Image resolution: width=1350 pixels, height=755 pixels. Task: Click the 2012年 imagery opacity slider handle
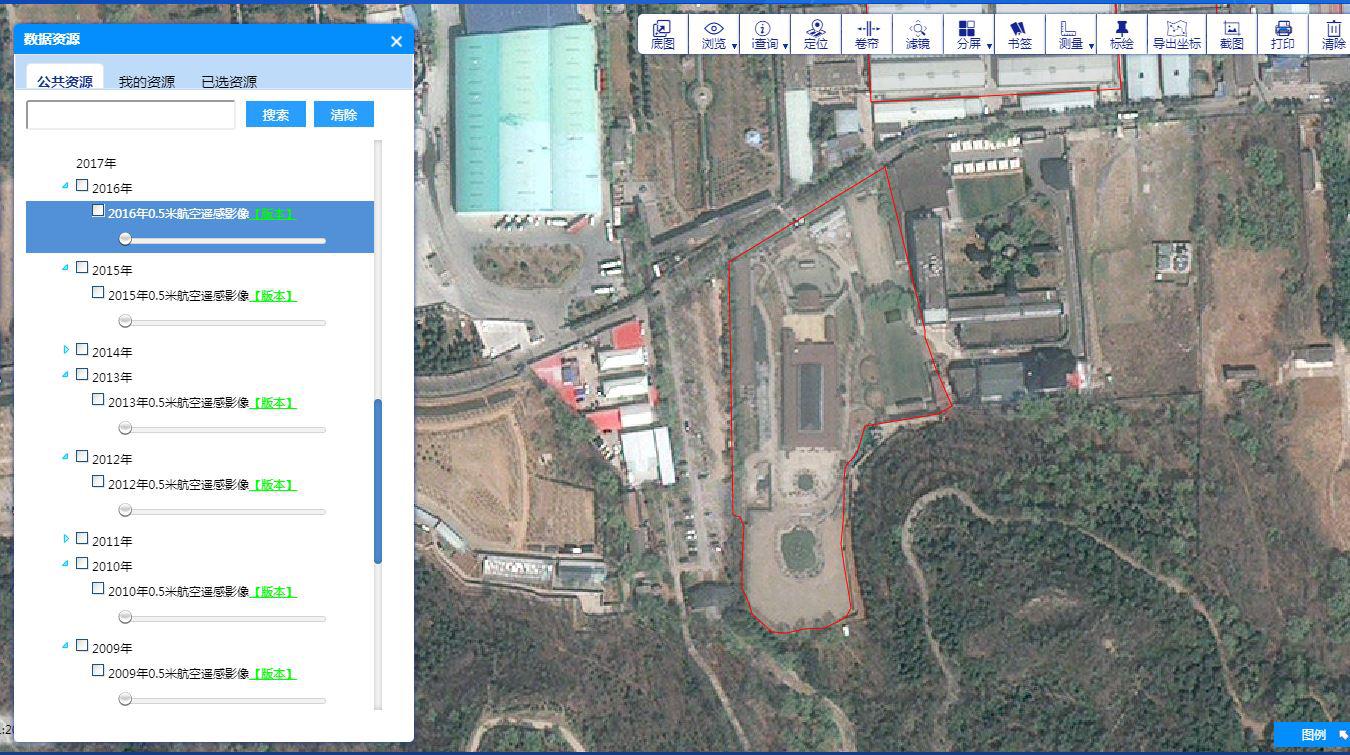coord(125,510)
